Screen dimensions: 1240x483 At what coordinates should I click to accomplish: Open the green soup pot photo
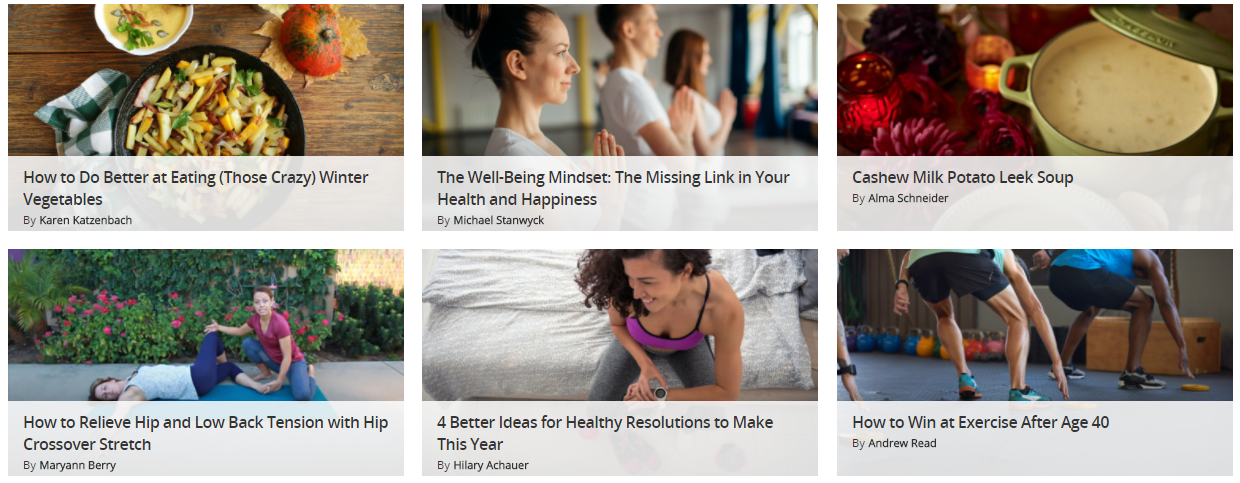[1035, 80]
